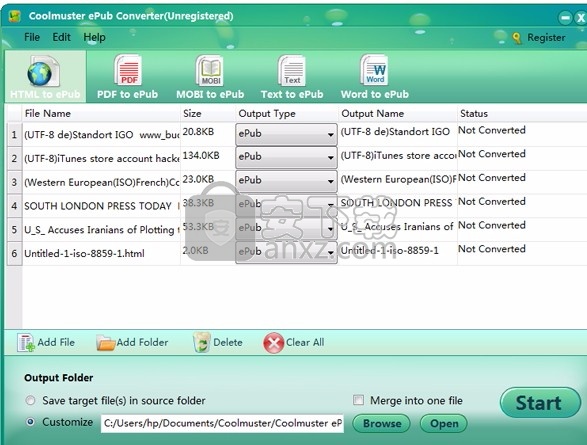The height and width of the screenshot is (445, 587).
Task: Open the File menu
Action: (32, 37)
